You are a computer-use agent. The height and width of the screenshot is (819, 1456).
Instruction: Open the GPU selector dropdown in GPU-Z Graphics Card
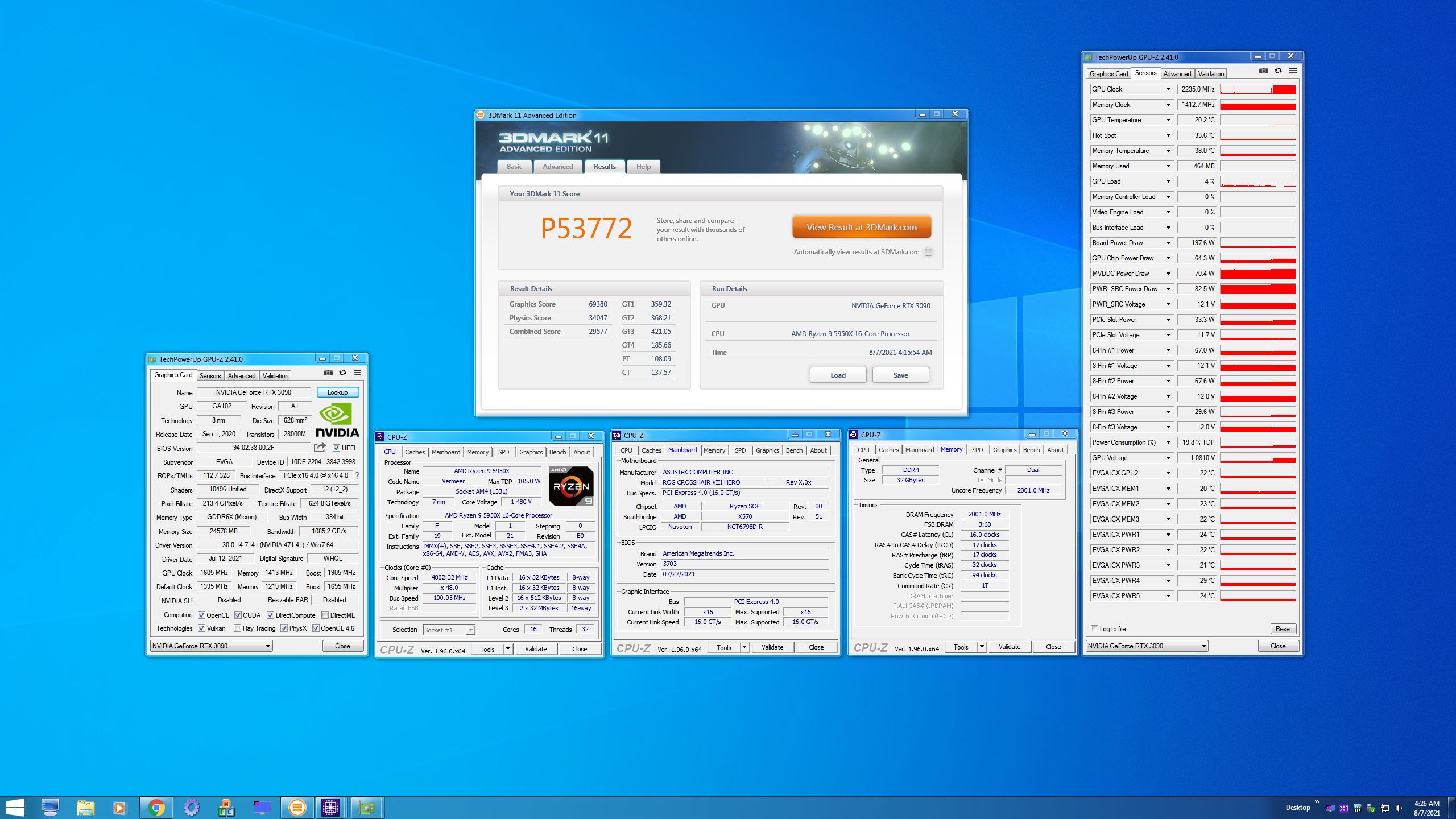[x=267, y=646]
